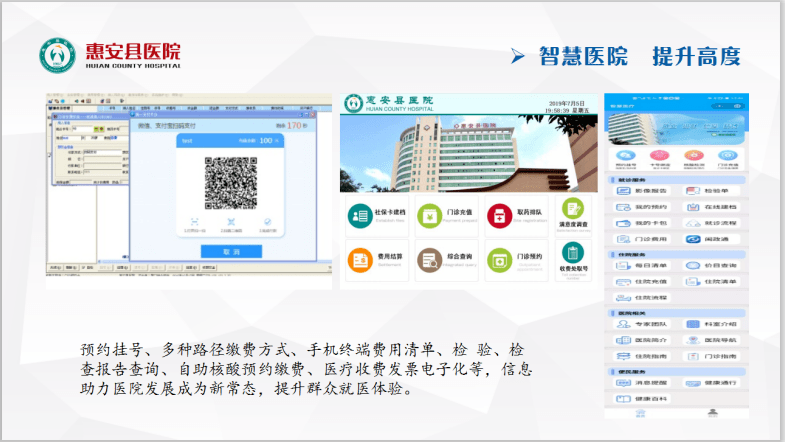The height and width of the screenshot is (442, 785).
Task: Click the 医院相关 section header
Action: (676, 313)
